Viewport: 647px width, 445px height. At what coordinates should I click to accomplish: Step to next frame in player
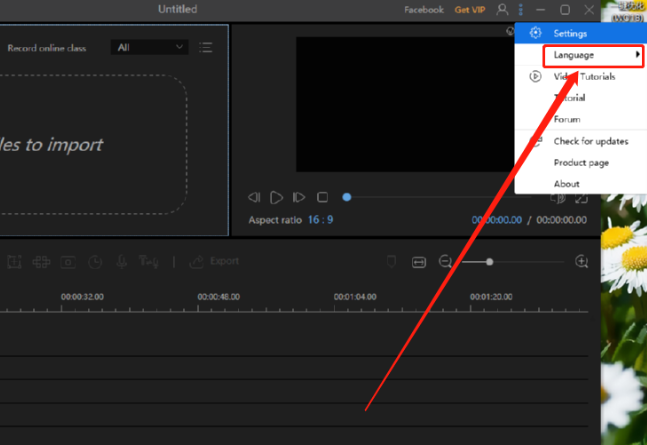point(299,197)
